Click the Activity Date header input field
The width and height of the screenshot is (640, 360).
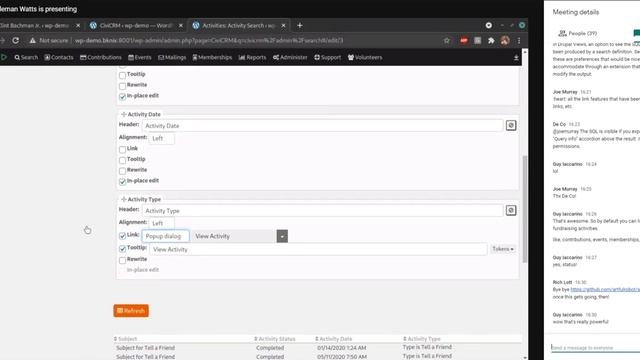(322, 126)
